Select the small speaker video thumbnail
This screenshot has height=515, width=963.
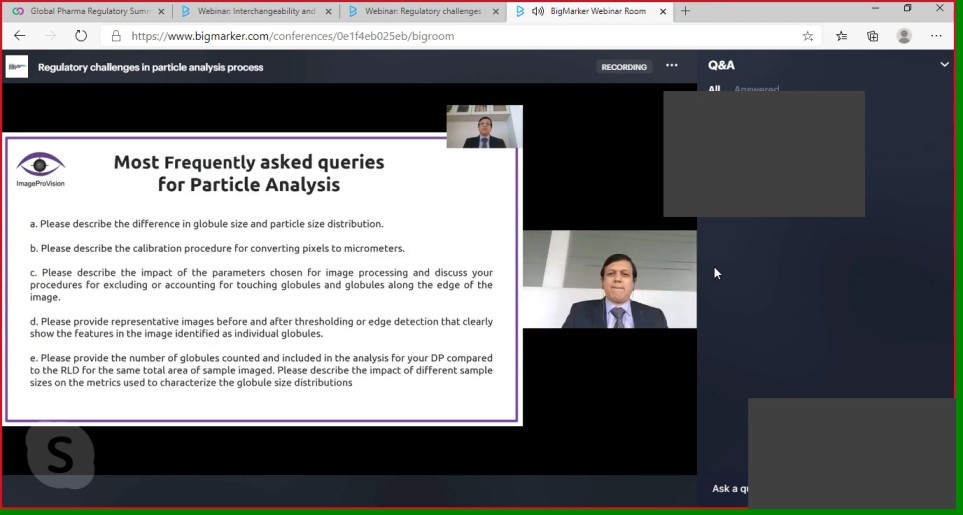click(485, 126)
